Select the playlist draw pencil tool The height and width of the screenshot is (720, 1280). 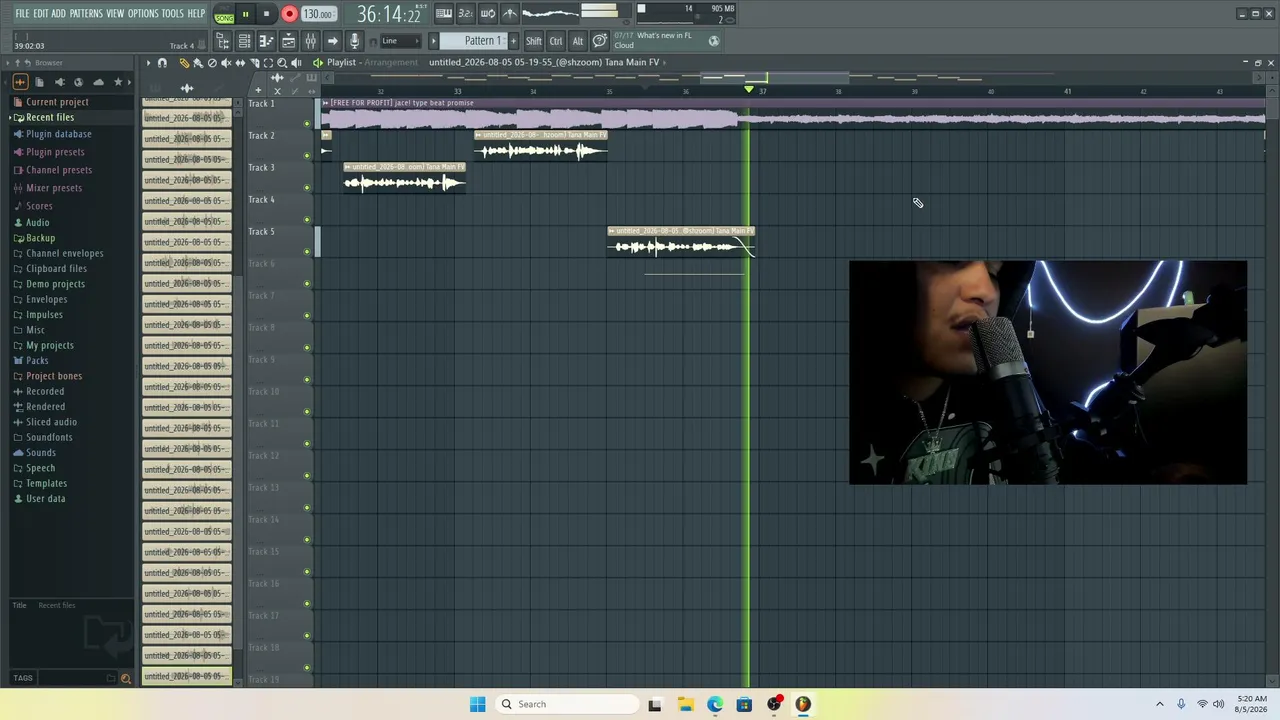[x=184, y=63]
